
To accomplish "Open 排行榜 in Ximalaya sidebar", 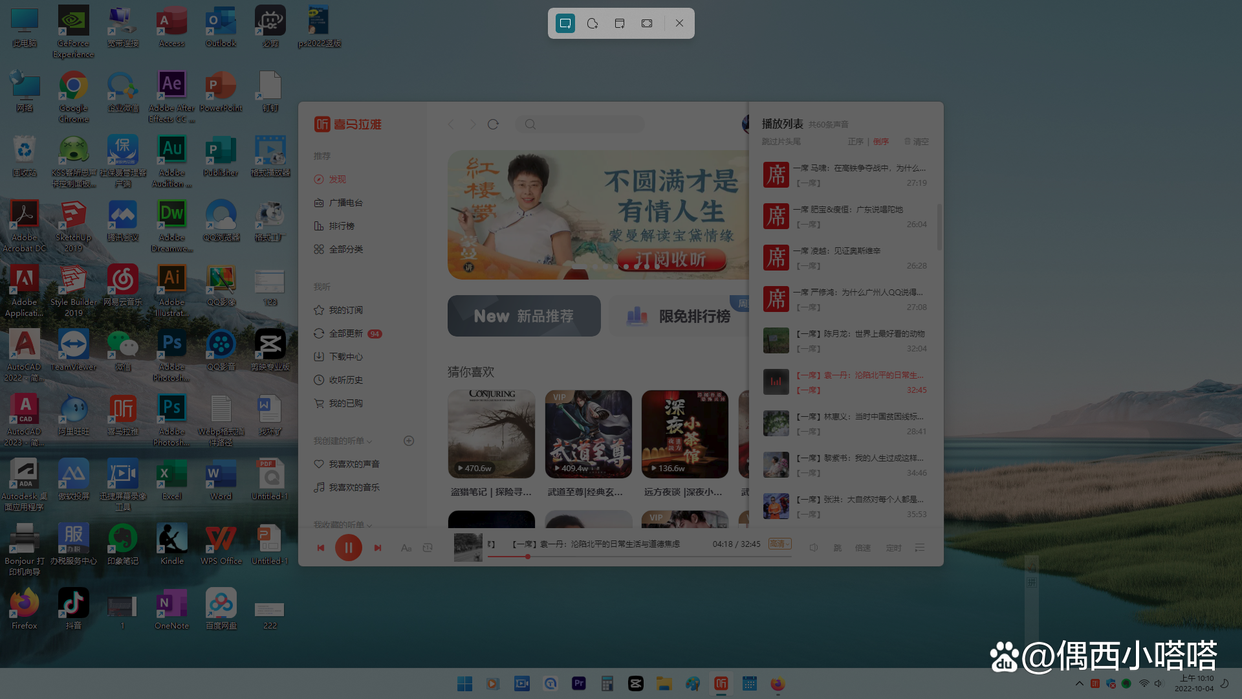I will [x=334, y=226].
